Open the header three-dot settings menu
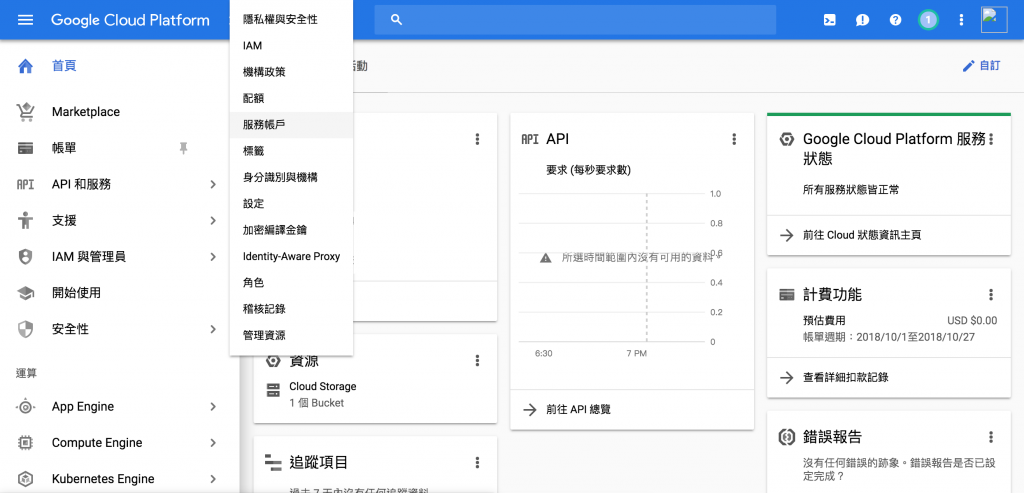The height and width of the screenshot is (493, 1024). 961,20
